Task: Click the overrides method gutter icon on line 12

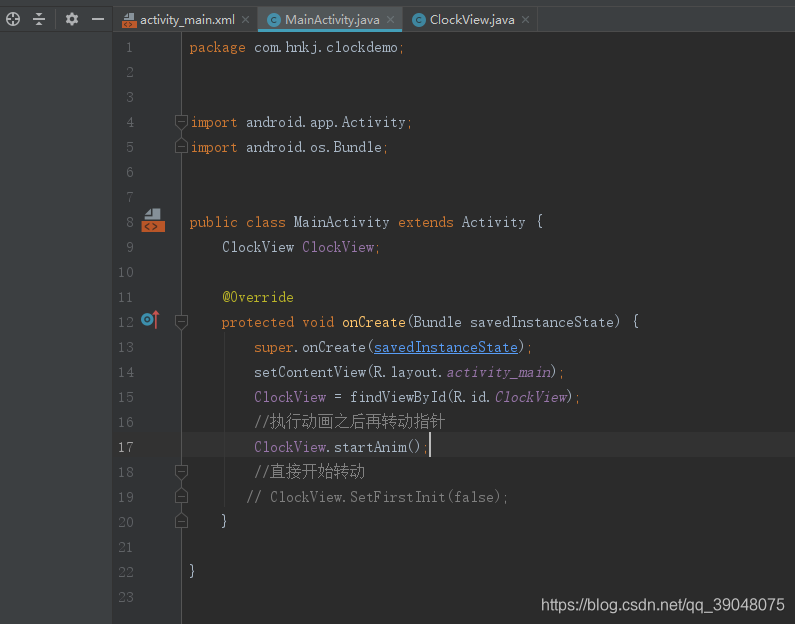Action: [150, 319]
